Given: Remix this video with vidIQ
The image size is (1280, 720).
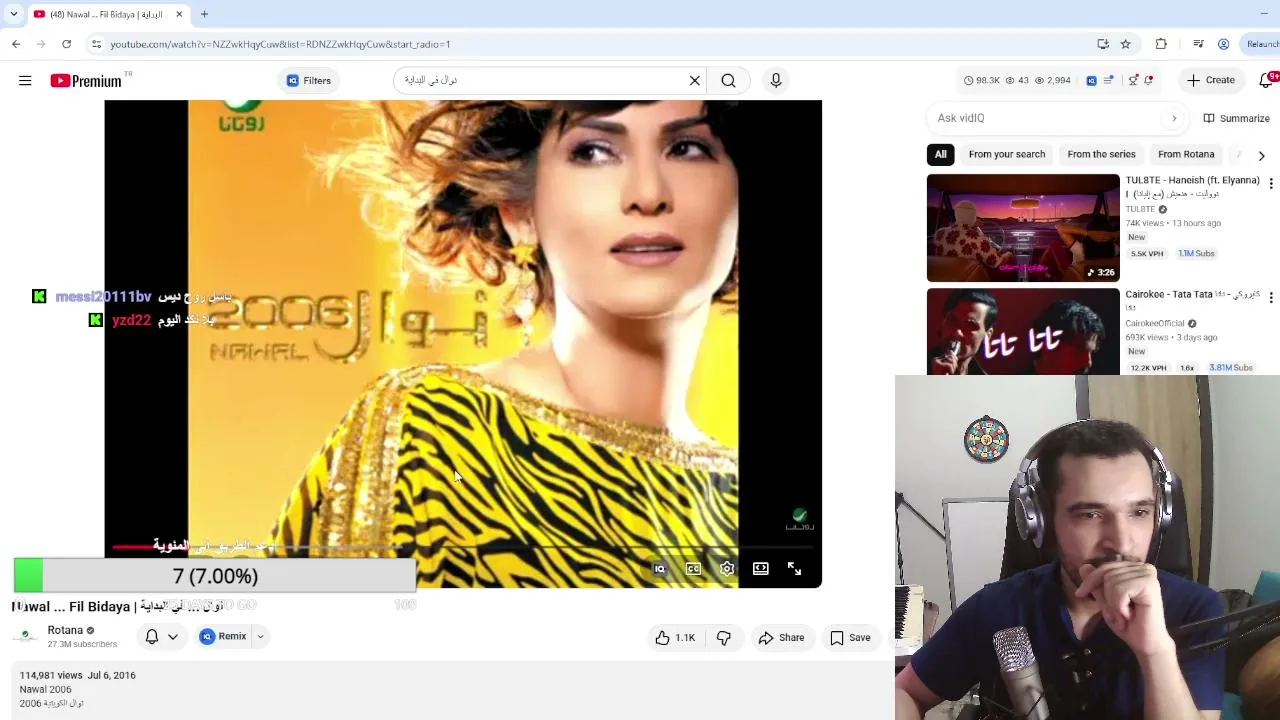Looking at the screenshot, I should click(x=223, y=636).
